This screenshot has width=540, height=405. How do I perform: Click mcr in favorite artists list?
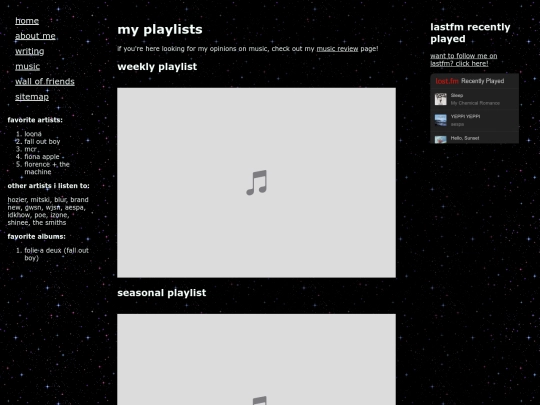(30, 149)
